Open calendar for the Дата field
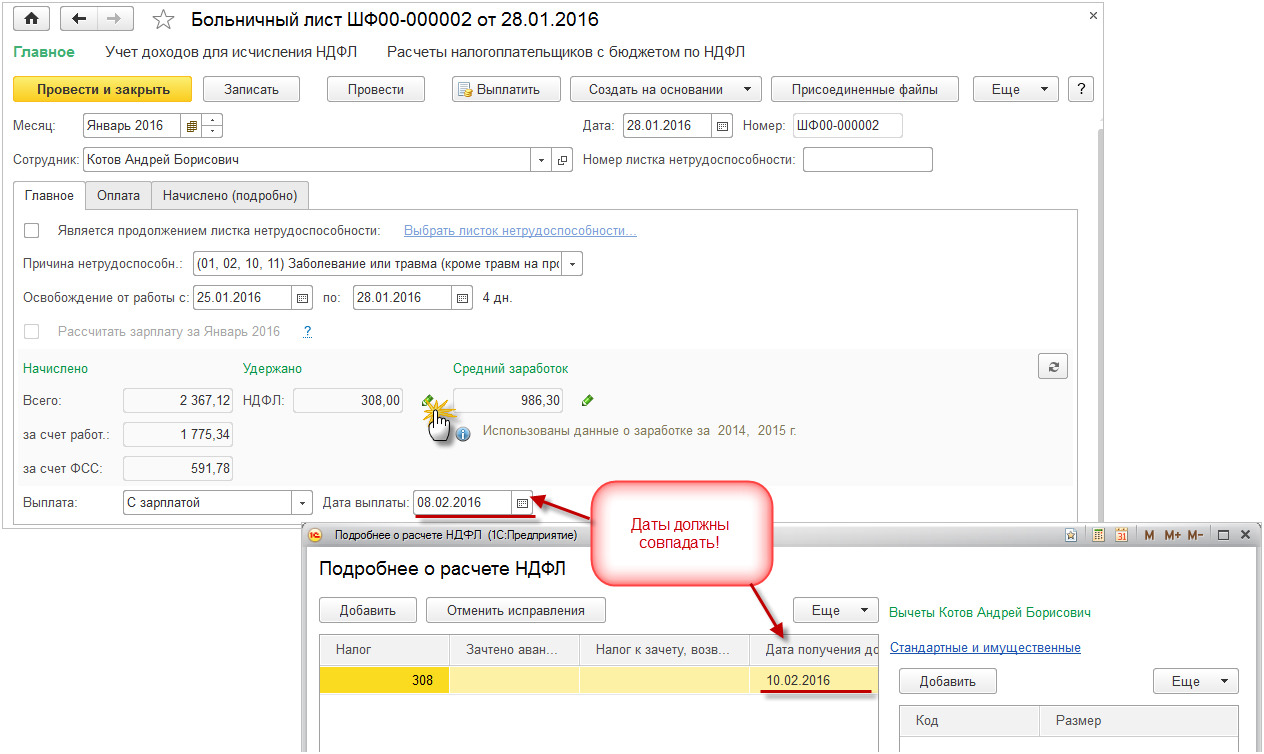Screen dimensions: 1264x754 coord(723,126)
